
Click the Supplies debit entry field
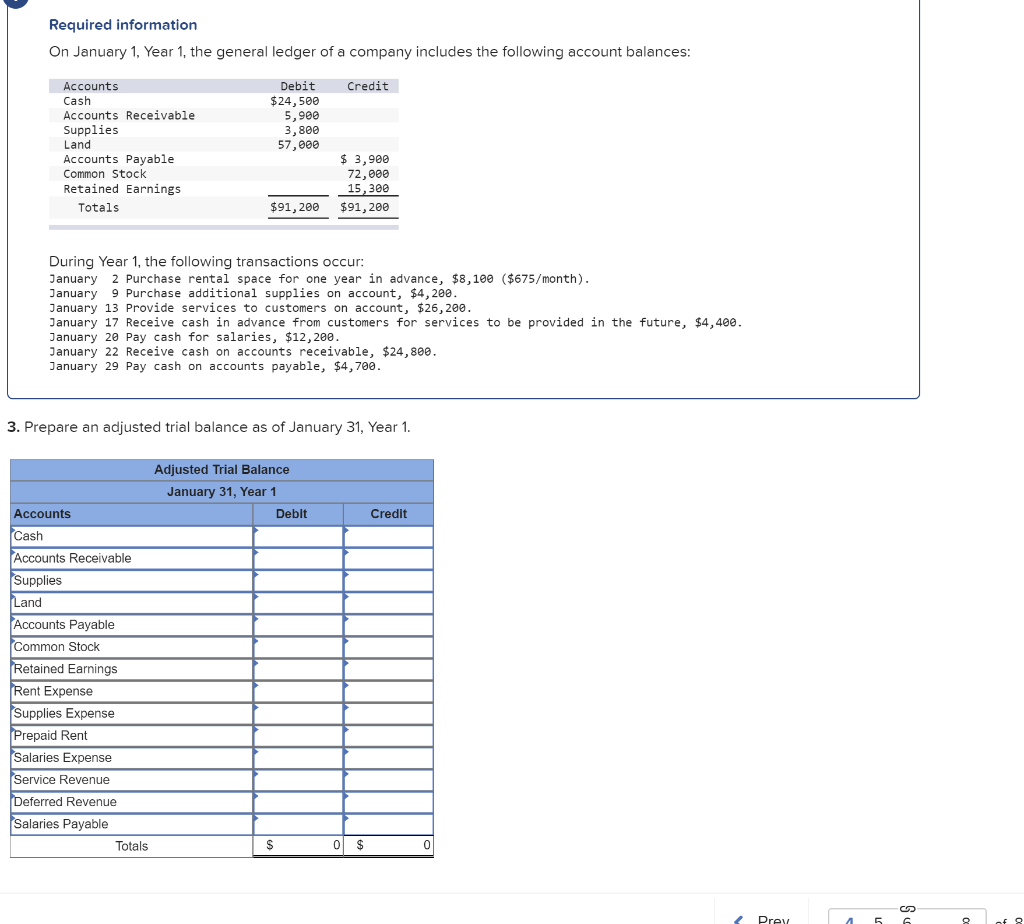coord(297,580)
